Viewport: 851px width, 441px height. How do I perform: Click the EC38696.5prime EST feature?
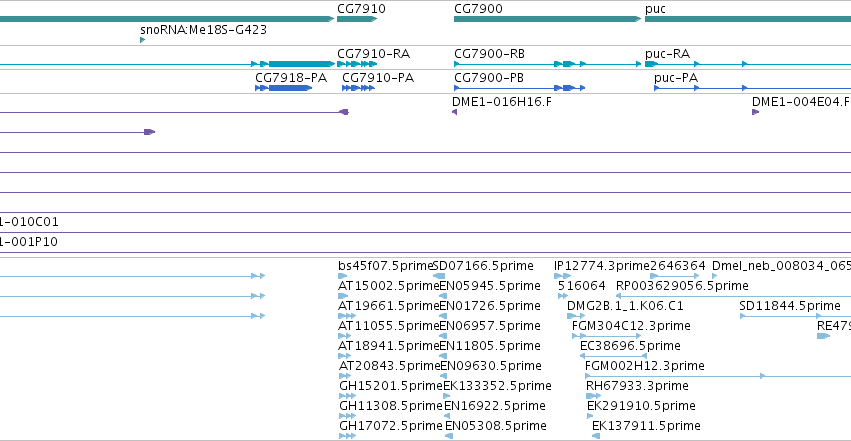613,356
